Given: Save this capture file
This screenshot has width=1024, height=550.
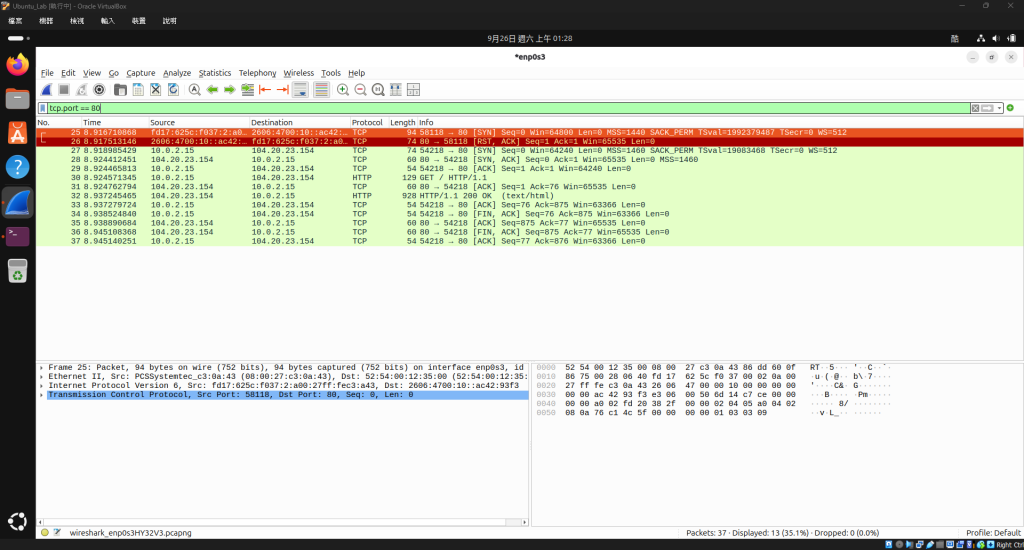Looking at the screenshot, I should (138, 89).
